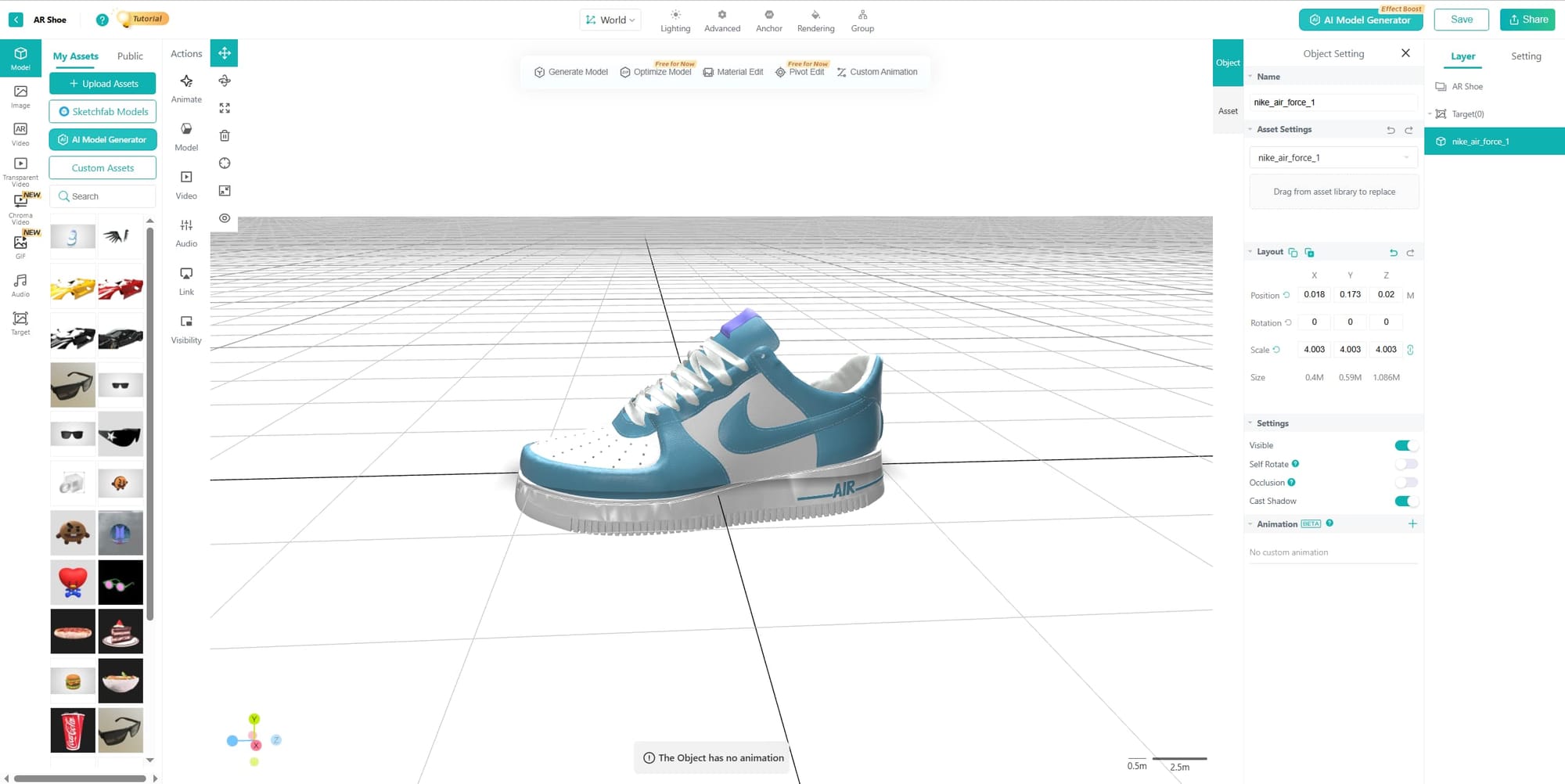Select the GIF sidebar icon

click(20, 246)
